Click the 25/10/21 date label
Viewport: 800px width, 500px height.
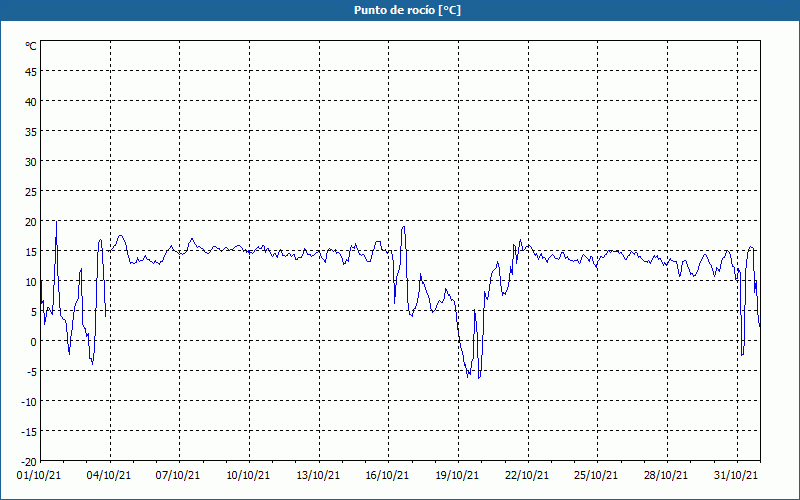tap(596, 476)
